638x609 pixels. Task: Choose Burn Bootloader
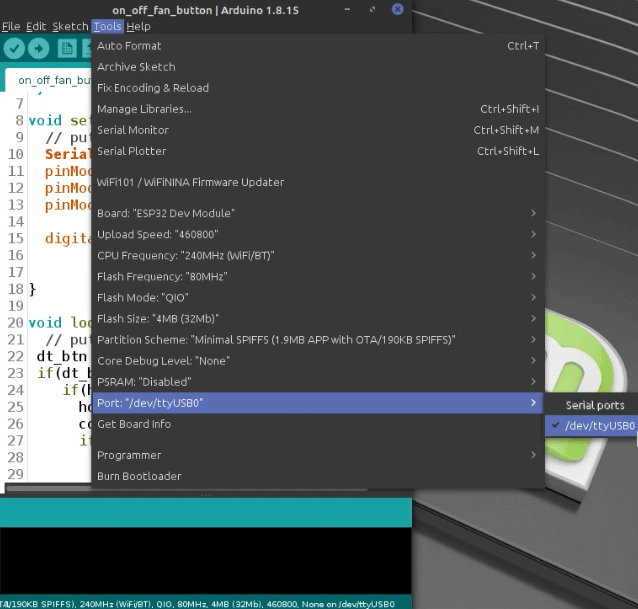click(x=318, y=476)
